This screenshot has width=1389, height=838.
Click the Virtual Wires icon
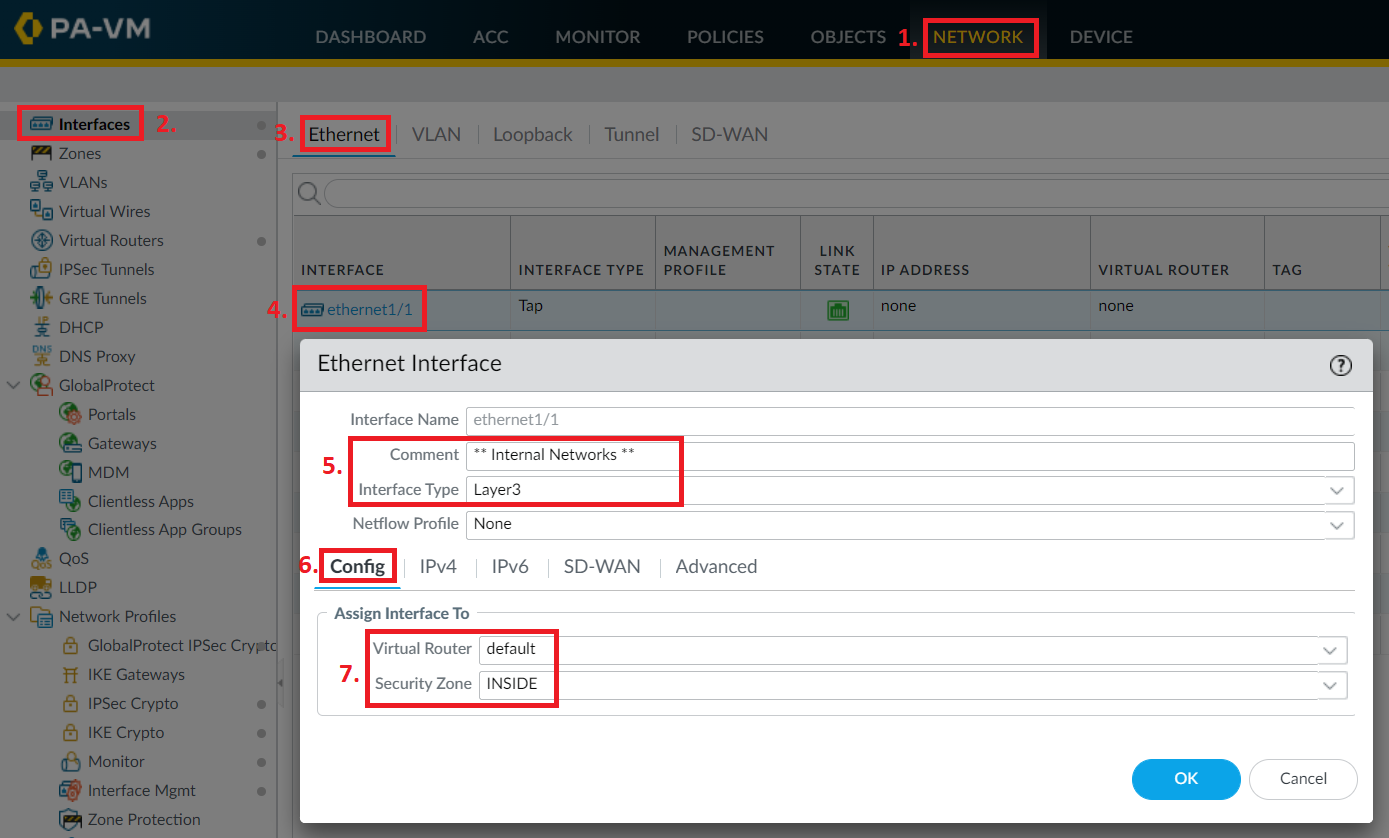click(41, 211)
